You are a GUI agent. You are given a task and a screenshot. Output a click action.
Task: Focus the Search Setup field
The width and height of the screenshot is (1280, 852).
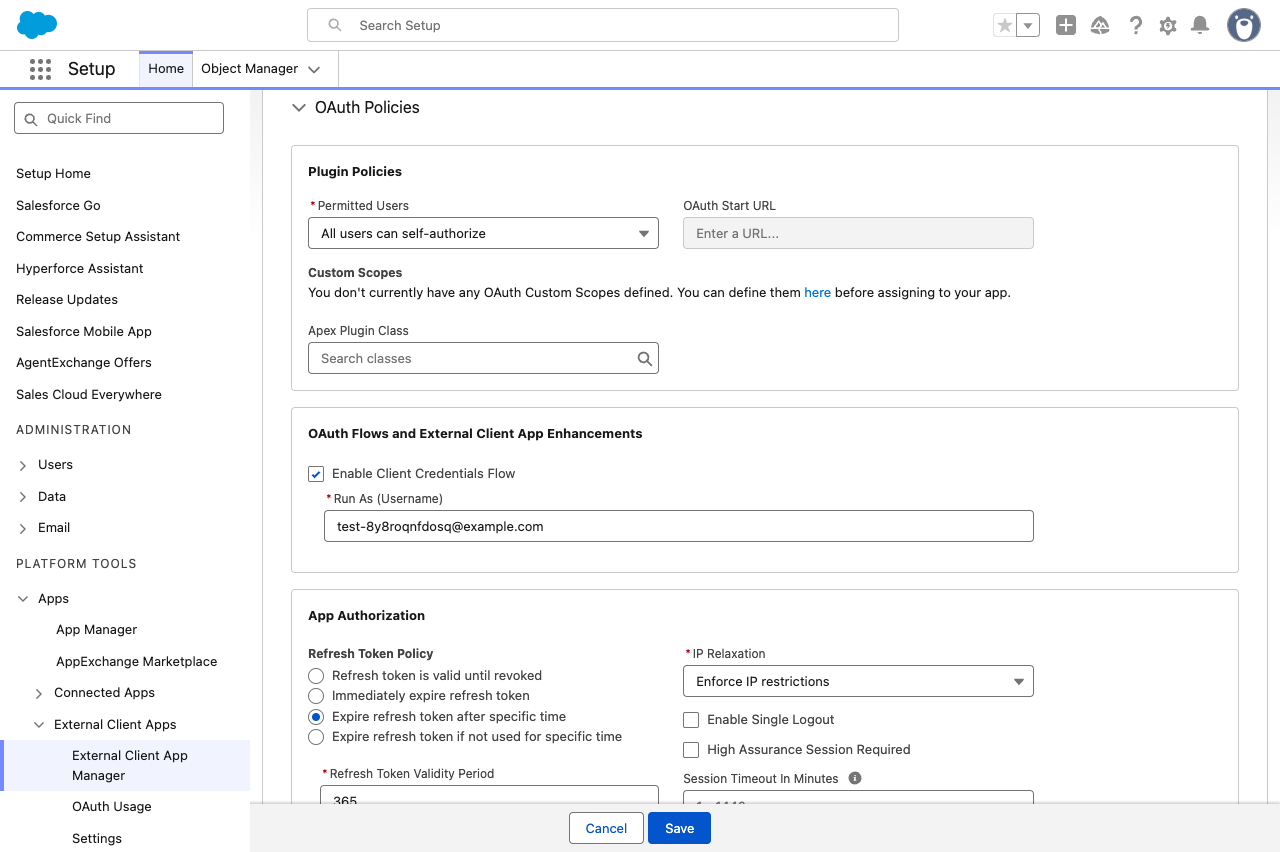[x=603, y=25]
